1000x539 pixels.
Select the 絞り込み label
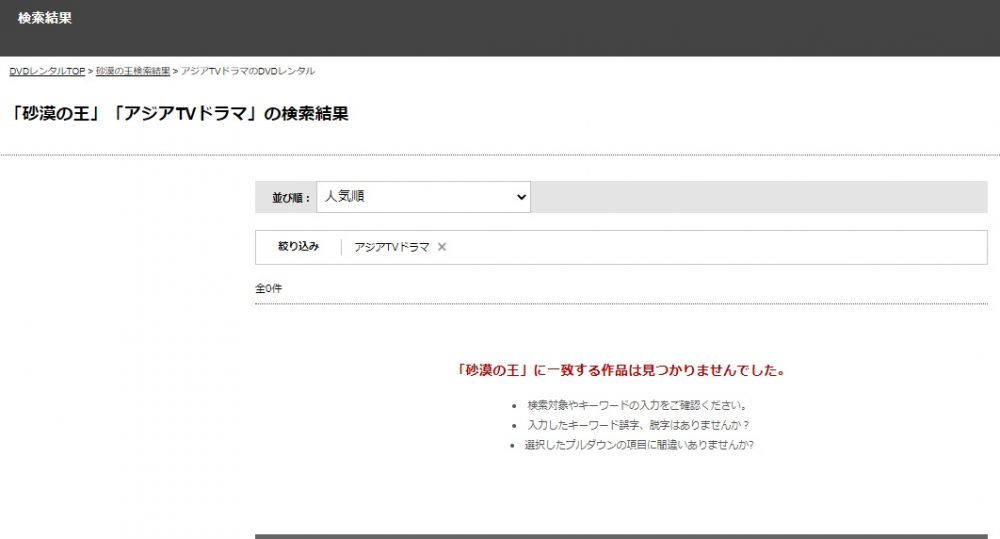tap(298, 246)
